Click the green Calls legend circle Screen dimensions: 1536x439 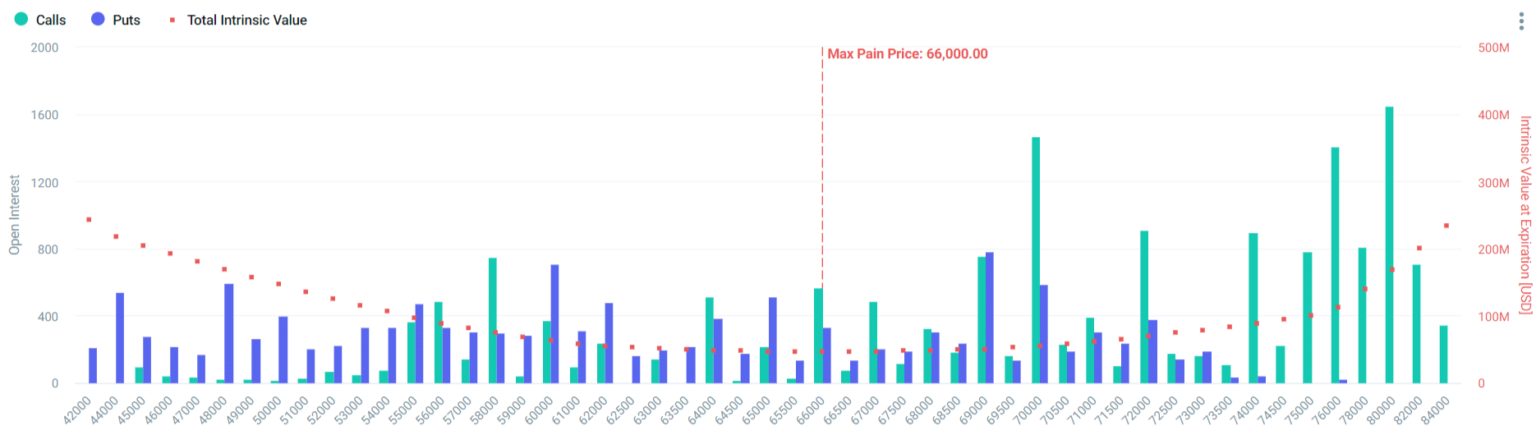21,19
